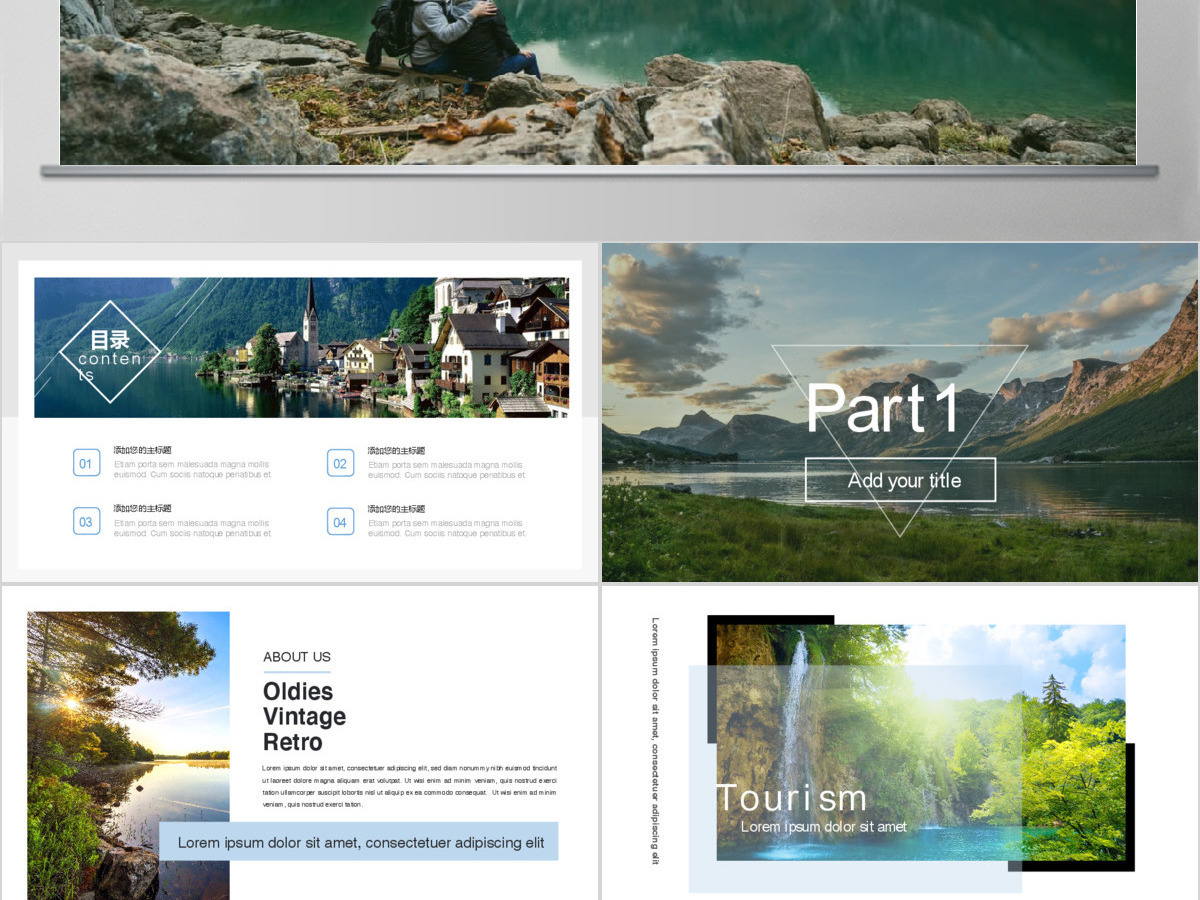Click the 'Add your title' box

coord(900,480)
